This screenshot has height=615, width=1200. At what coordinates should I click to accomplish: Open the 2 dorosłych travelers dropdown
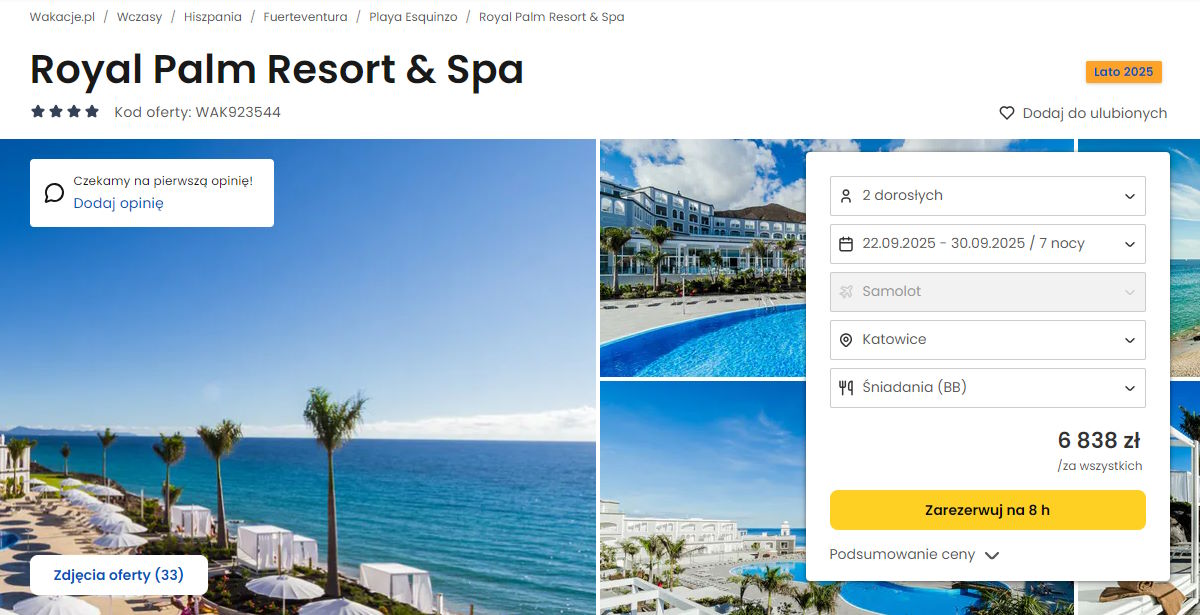988,196
